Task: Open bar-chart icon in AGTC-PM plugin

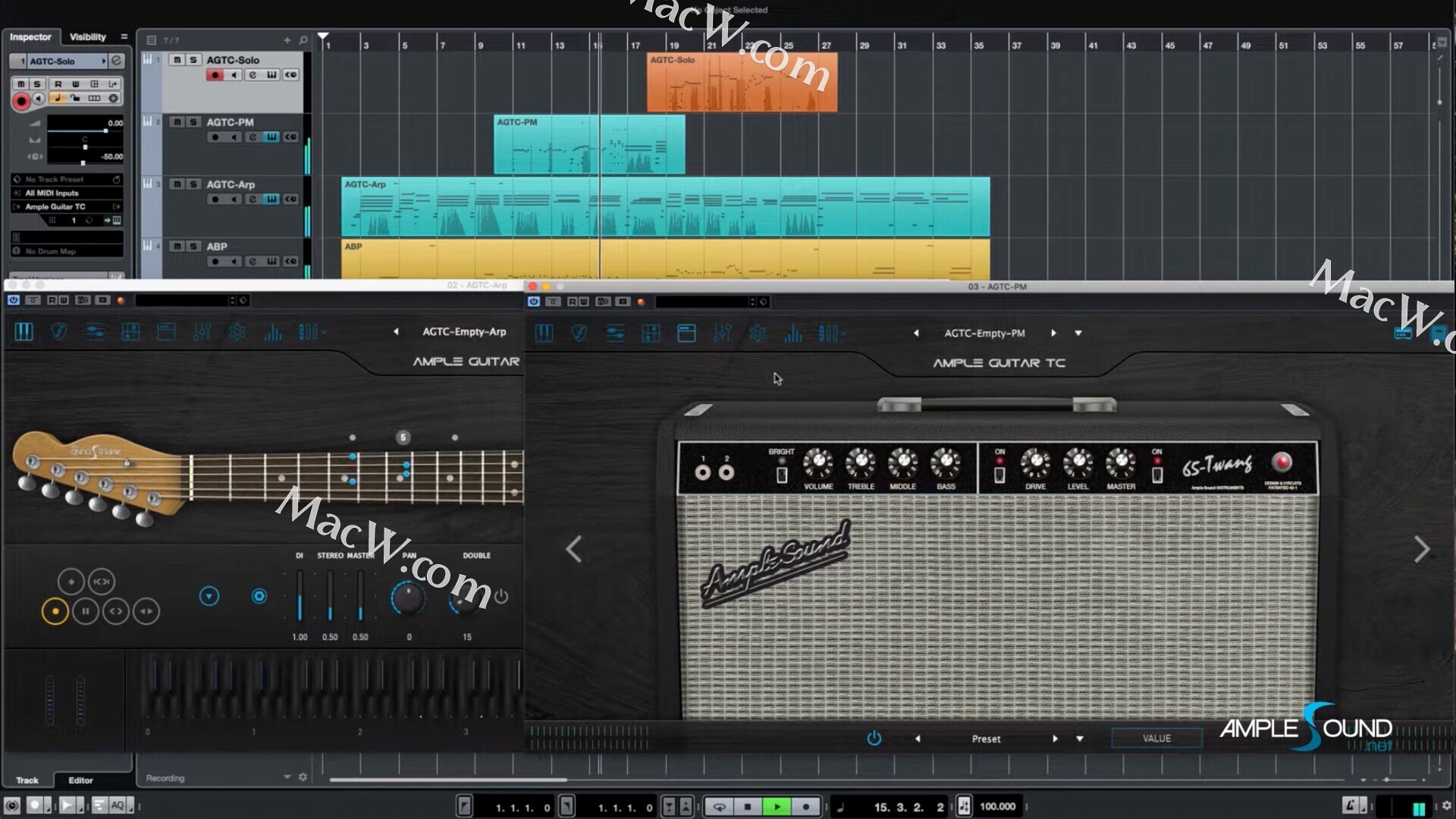Action: [x=793, y=334]
